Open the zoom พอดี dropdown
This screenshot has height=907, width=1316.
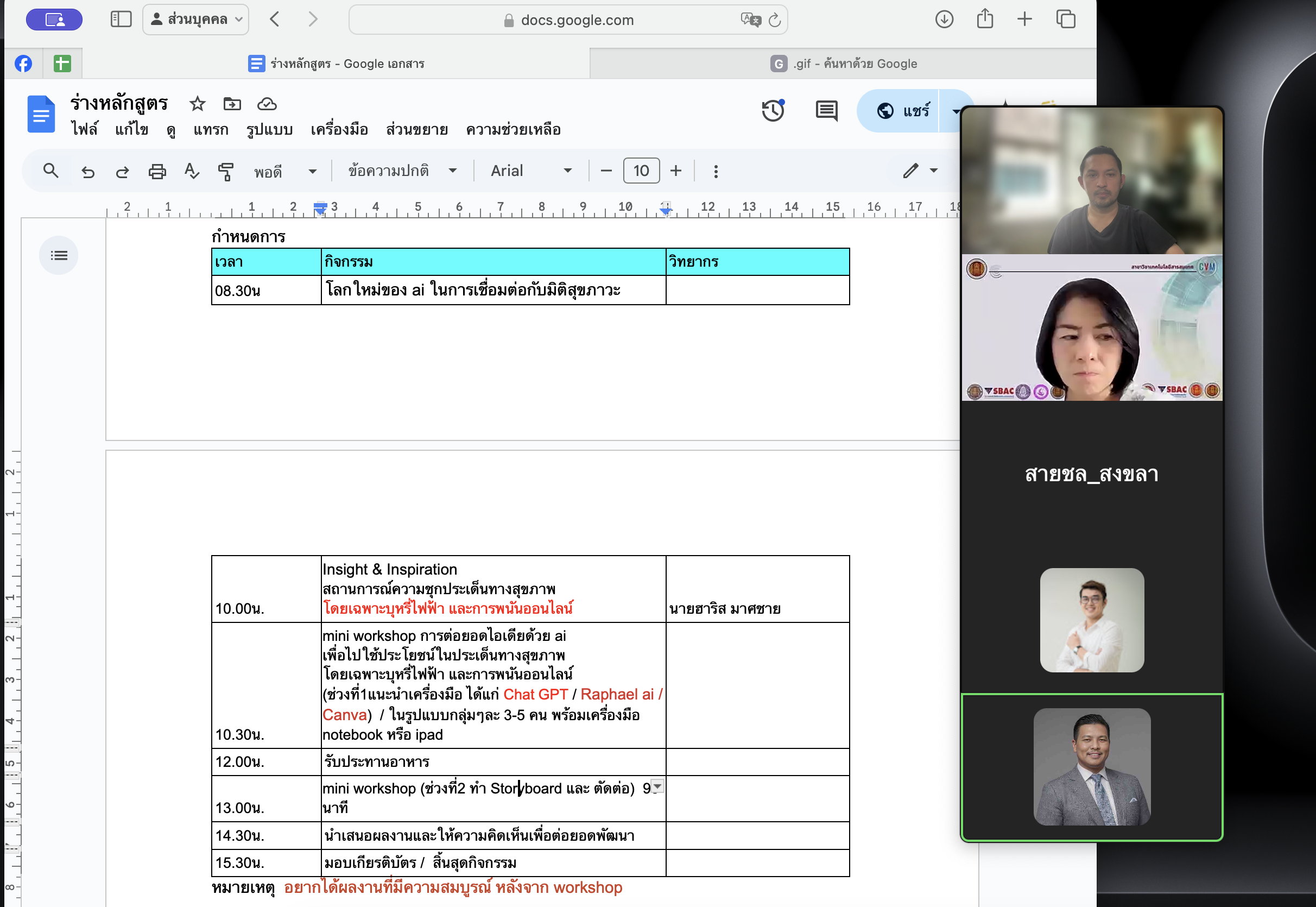[x=284, y=171]
